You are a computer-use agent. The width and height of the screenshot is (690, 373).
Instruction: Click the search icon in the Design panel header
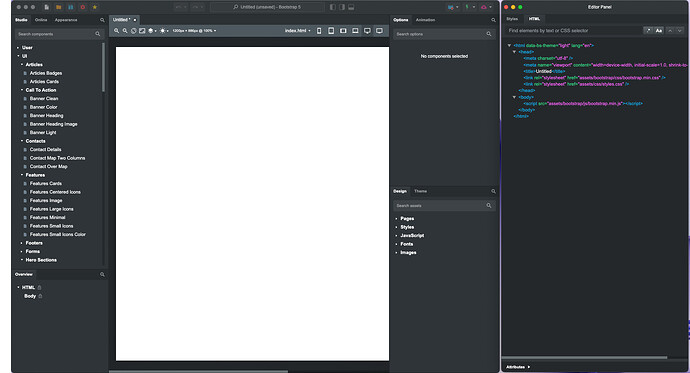tap(493, 191)
